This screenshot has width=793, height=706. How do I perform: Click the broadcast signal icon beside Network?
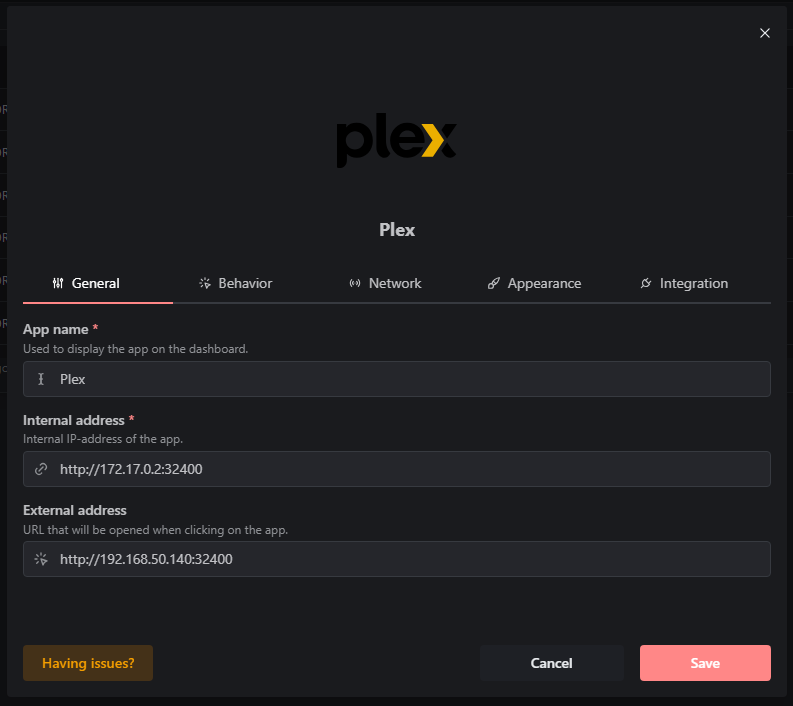[355, 283]
